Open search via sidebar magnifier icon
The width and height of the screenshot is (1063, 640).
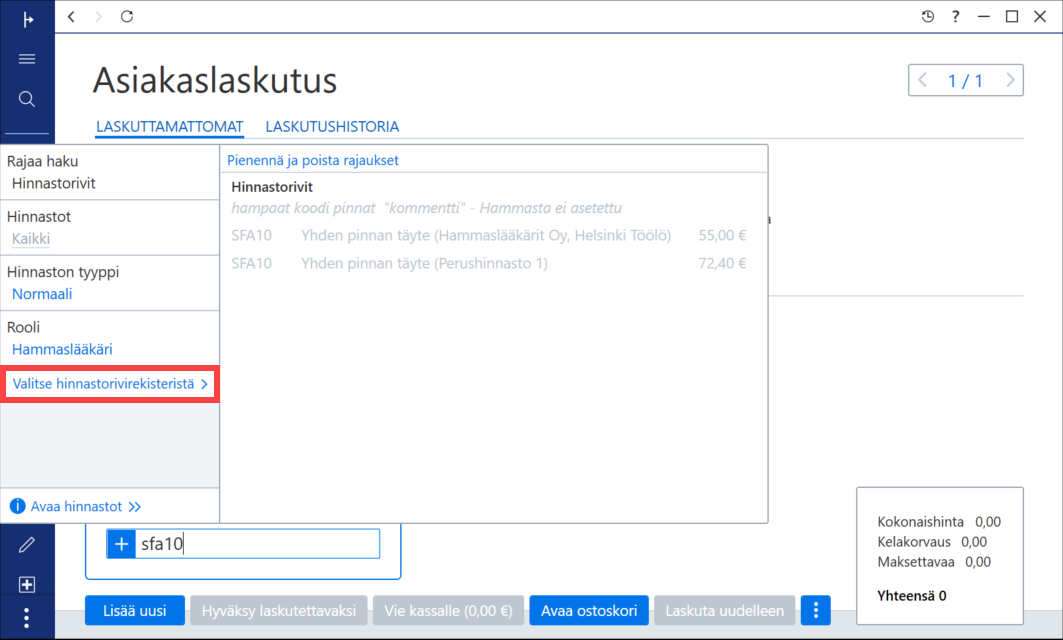click(27, 99)
